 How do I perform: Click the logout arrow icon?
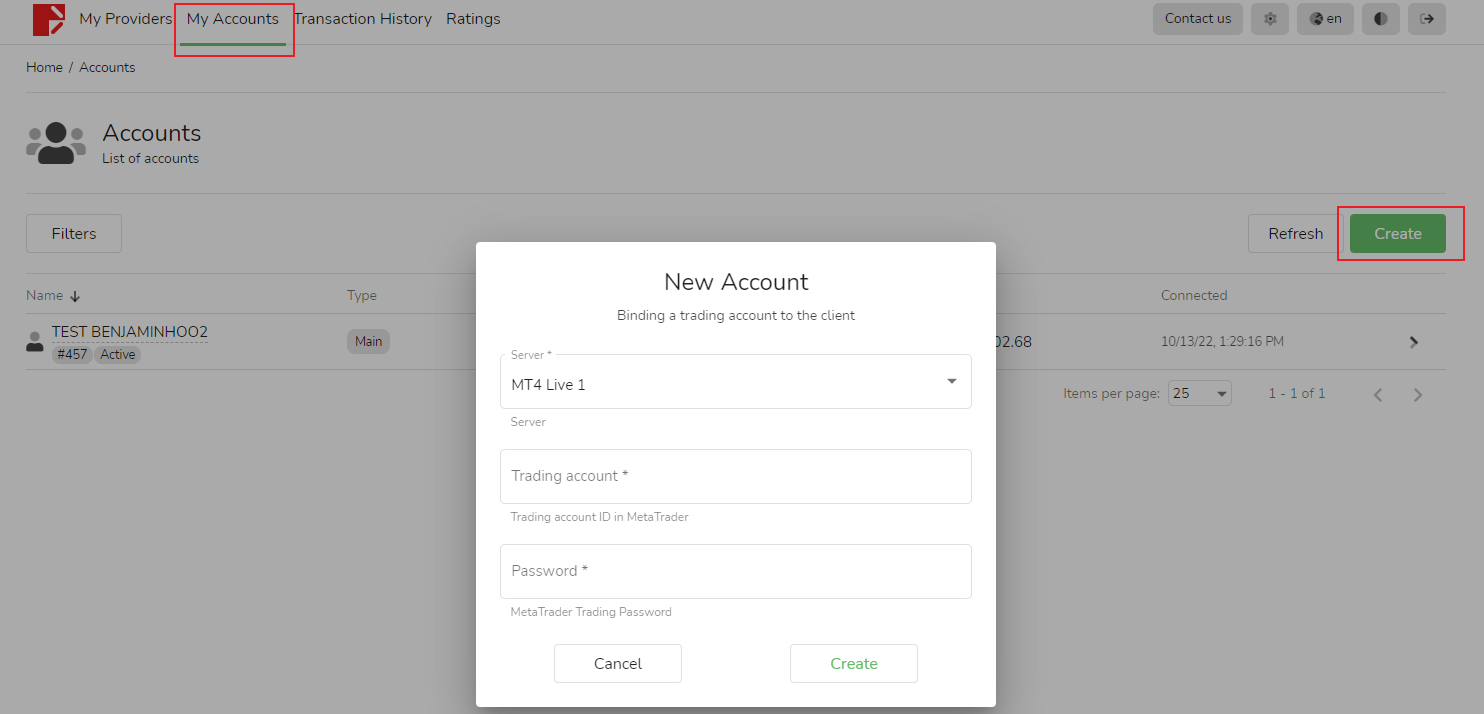[1426, 19]
